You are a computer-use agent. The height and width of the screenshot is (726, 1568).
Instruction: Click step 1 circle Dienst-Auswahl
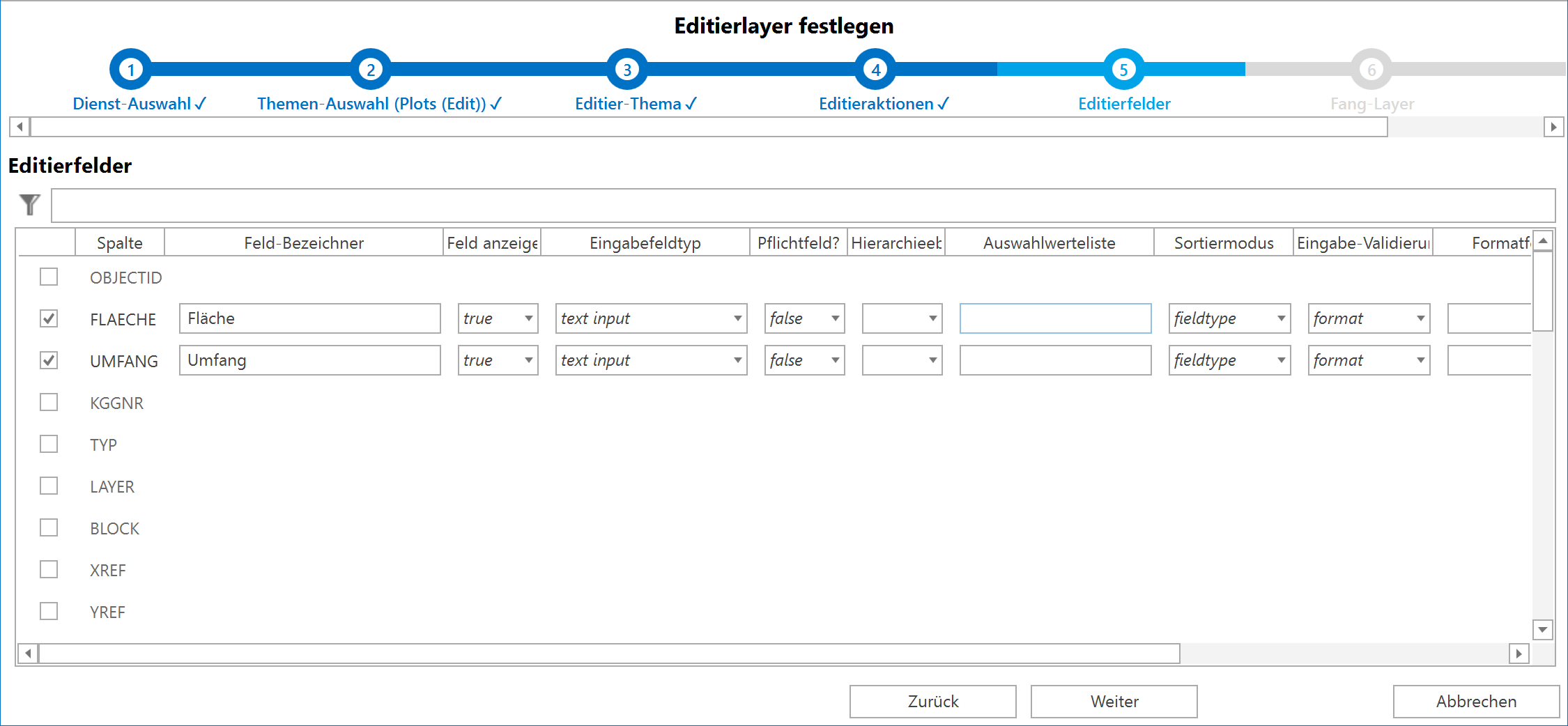(x=130, y=70)
